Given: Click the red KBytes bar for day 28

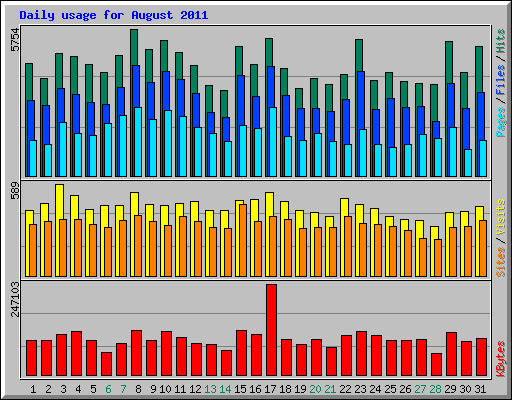Looking at the screenshot, I should tap(436, 364).
